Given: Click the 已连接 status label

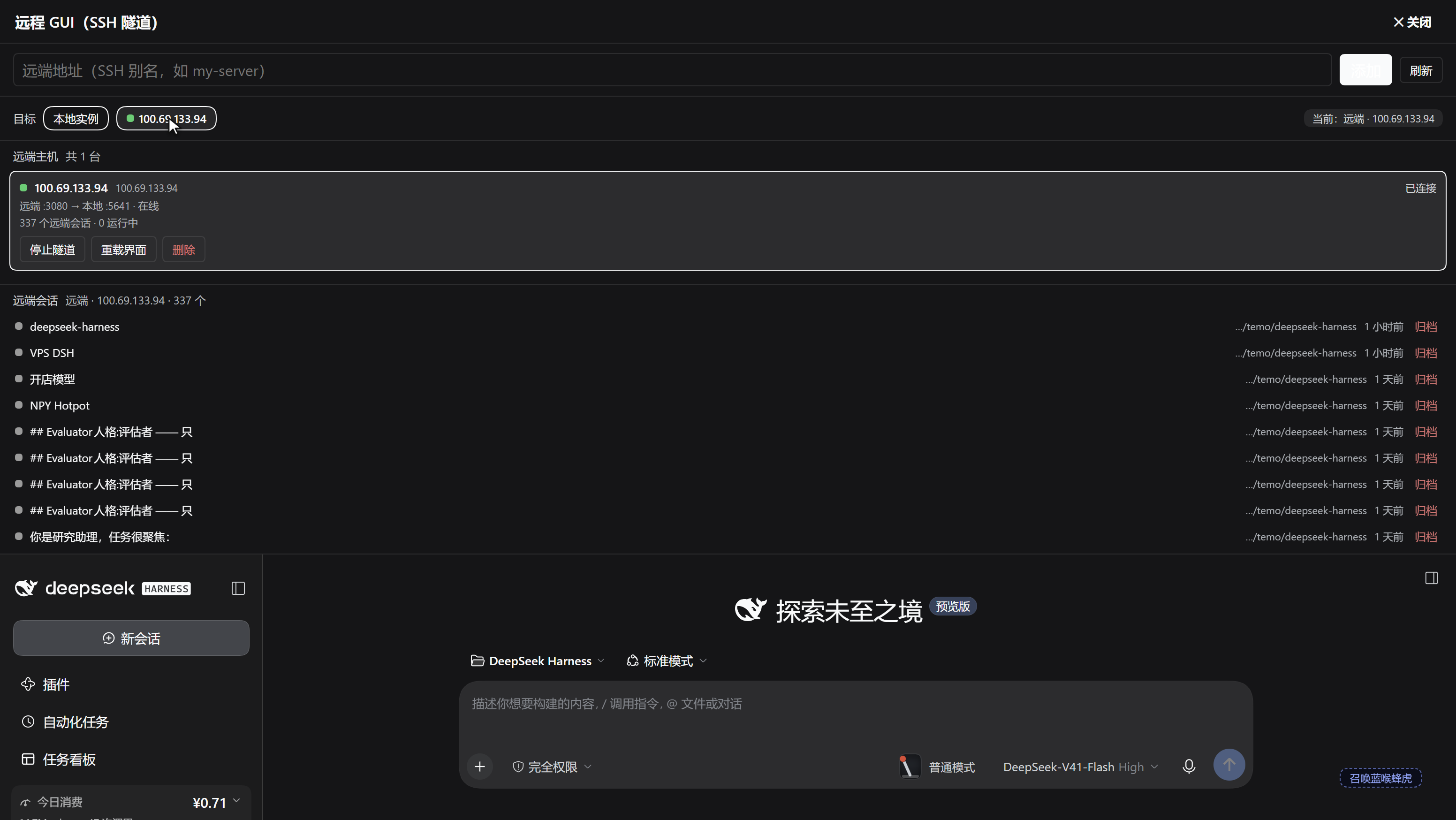Looking at the screenshot, I should point(1420,188).
